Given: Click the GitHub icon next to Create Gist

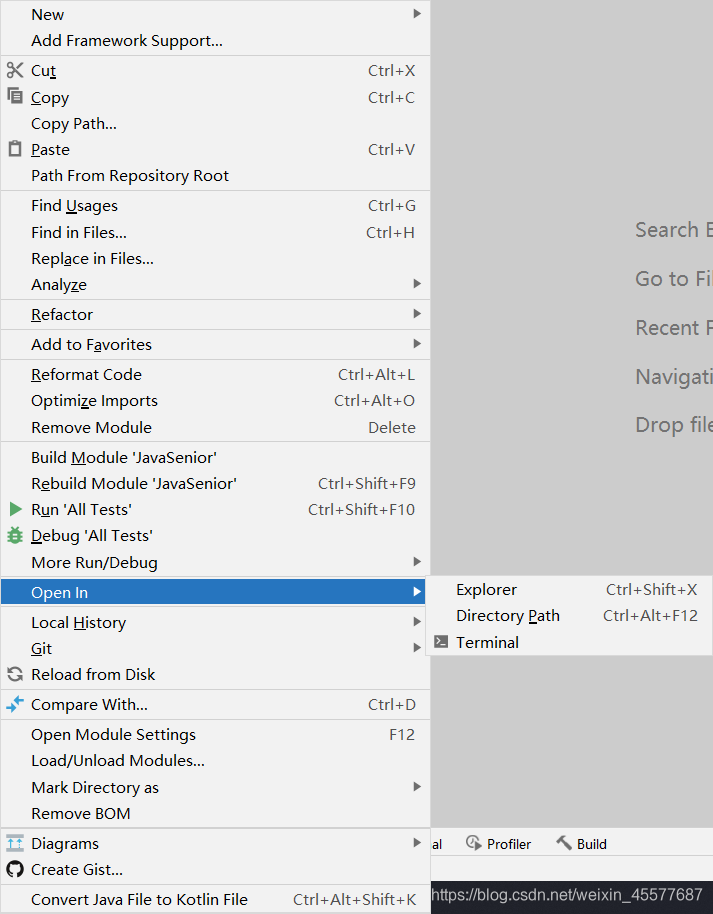Looking at the screenshot, I should 14,869.
